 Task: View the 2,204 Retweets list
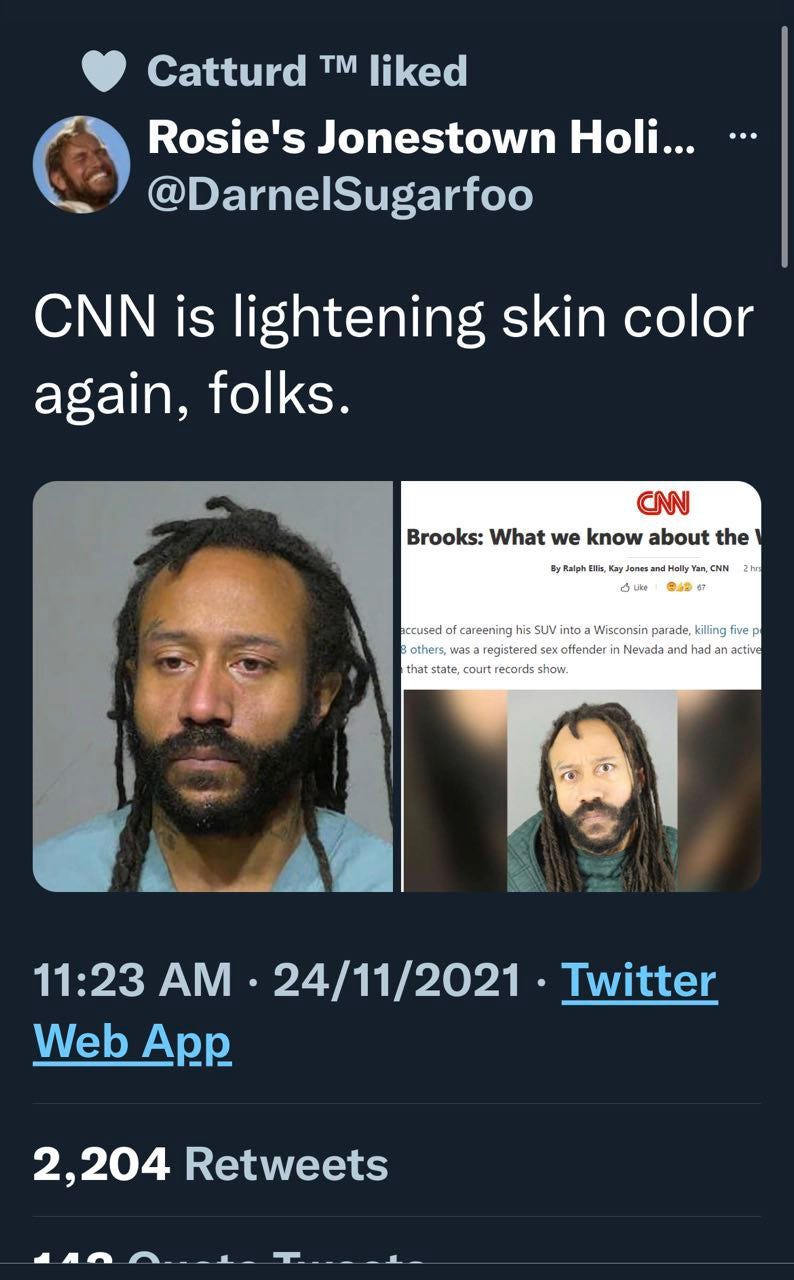(x=210, y=1164)
